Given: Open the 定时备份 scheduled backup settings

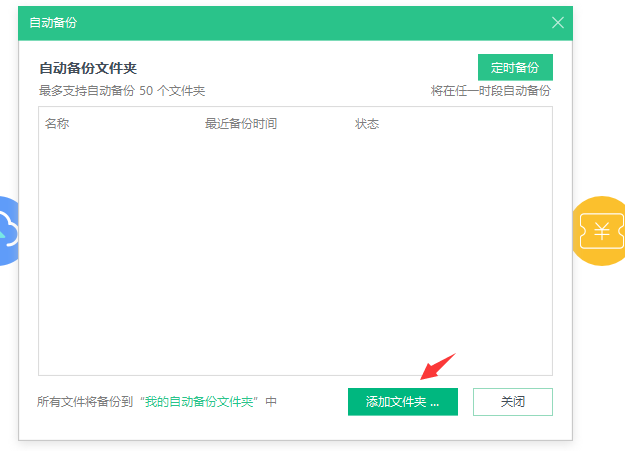Looking at the screenshot, I should 515,68.
